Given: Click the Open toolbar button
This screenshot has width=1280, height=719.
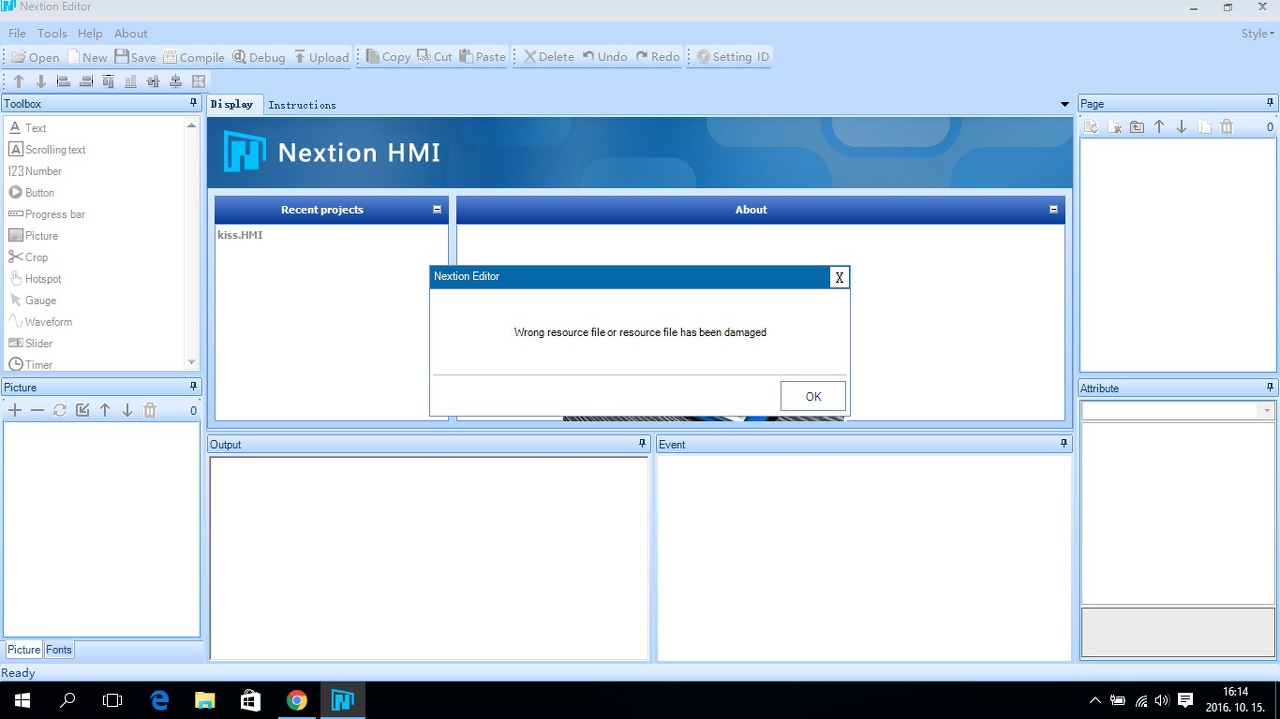Looking at the screenshot, I should (x=35, y=57).
